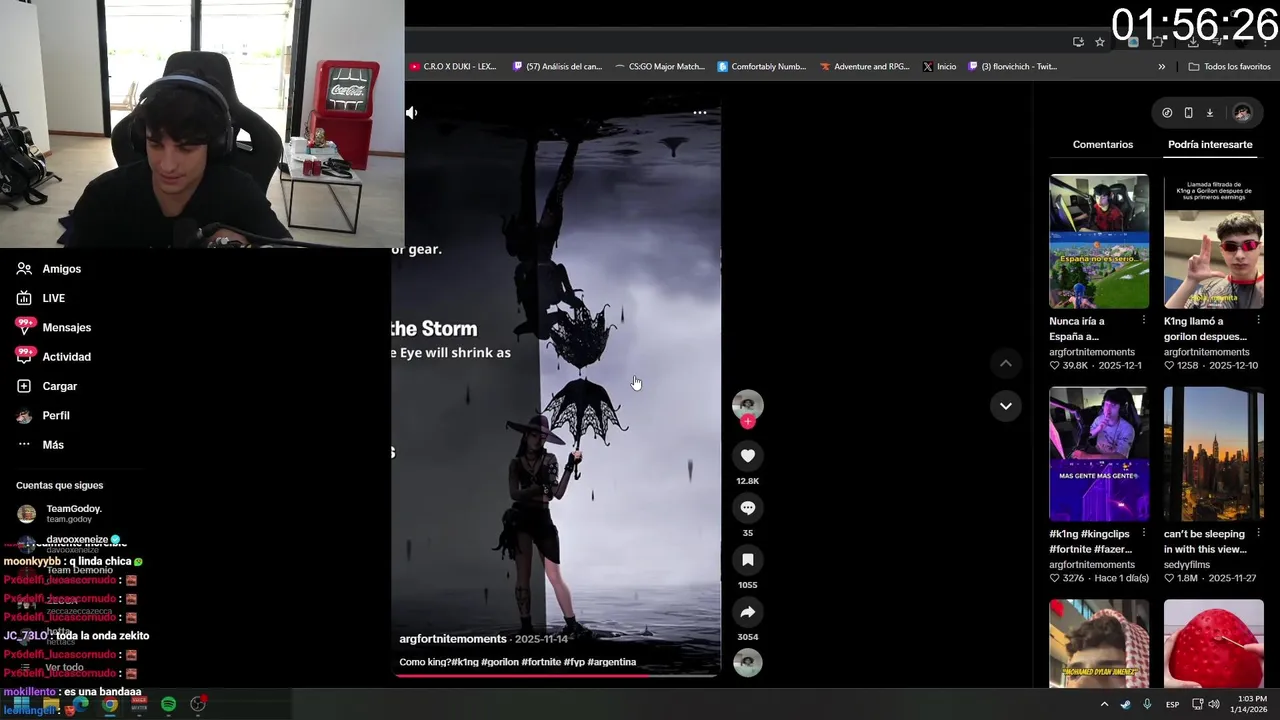Open taskbar clock showing 1:03 PM

point(1251,704)
